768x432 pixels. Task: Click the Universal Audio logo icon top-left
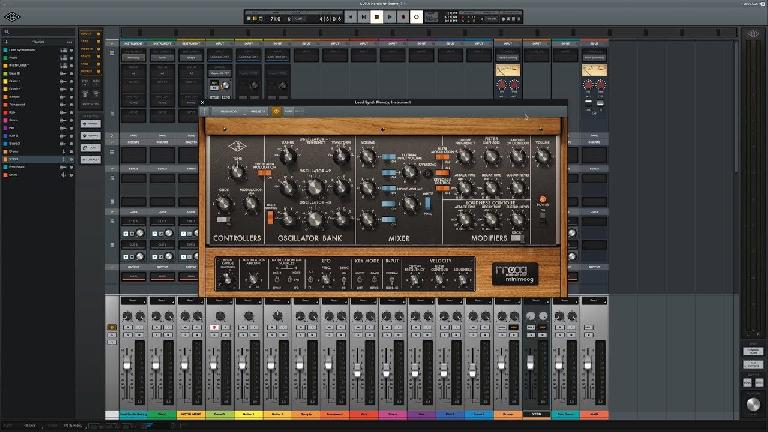coord(12,17)
